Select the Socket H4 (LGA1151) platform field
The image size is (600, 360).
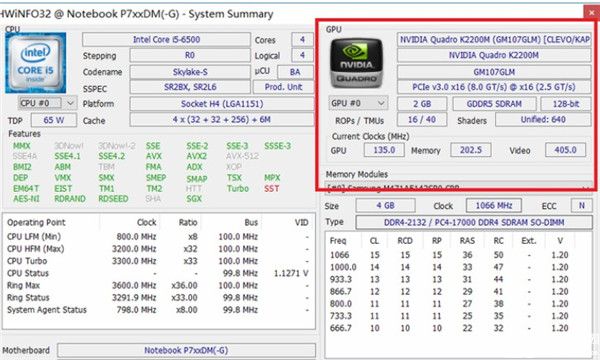tap(222, 104)
